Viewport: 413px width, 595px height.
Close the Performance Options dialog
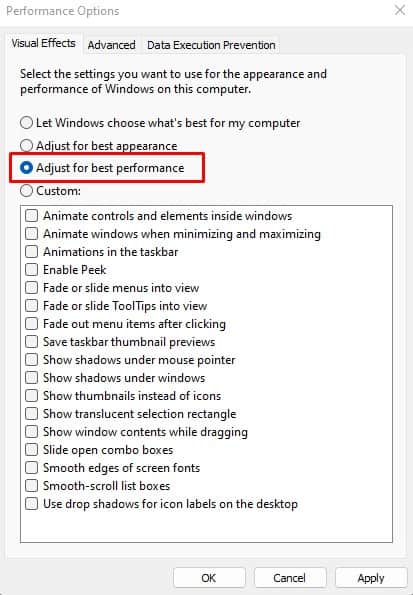click(x=400, y=10)
